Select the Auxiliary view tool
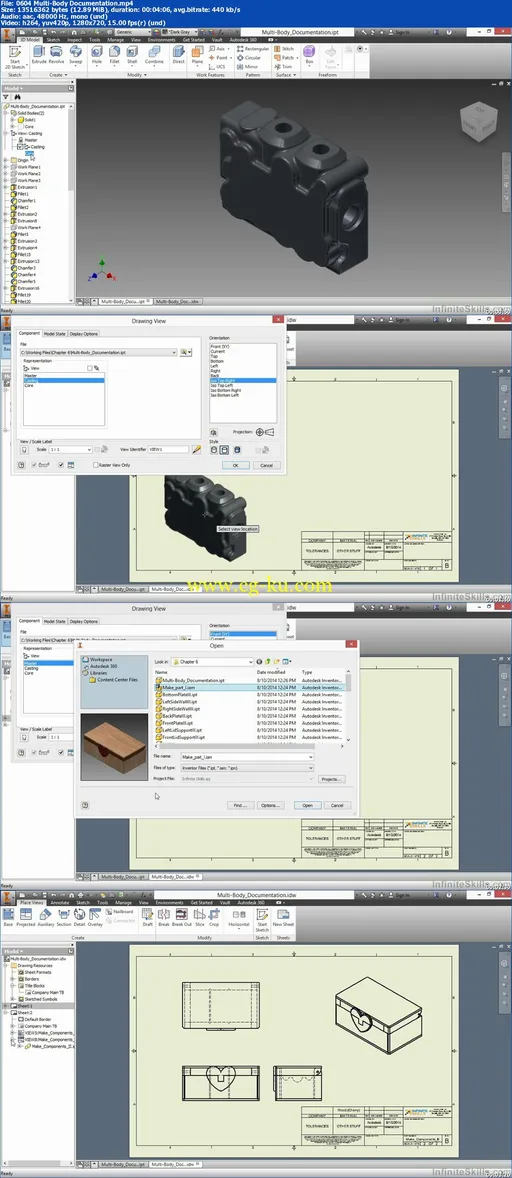Image resolution: width=512 pixels, height=1178 pixels. pos(46,918)
